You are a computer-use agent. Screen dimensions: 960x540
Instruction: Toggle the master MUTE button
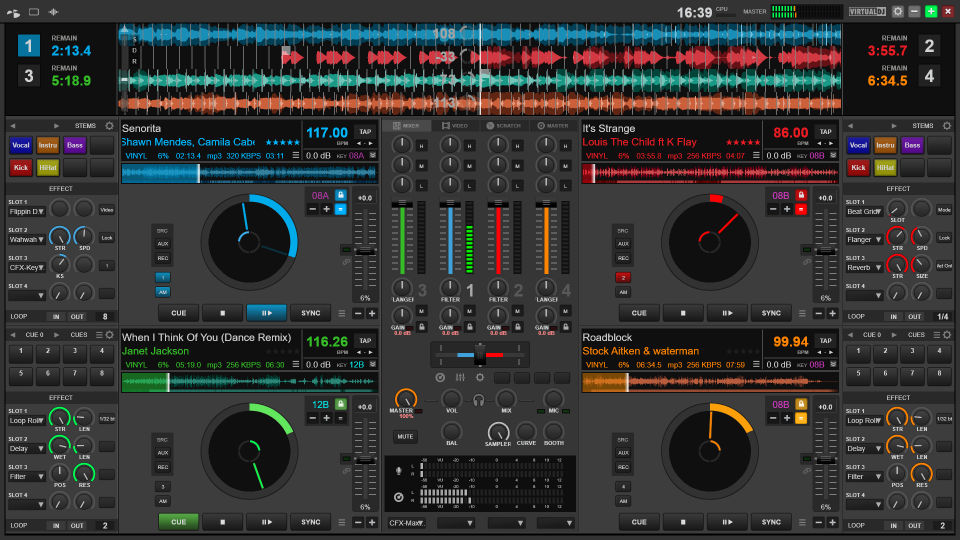(405, 437)
